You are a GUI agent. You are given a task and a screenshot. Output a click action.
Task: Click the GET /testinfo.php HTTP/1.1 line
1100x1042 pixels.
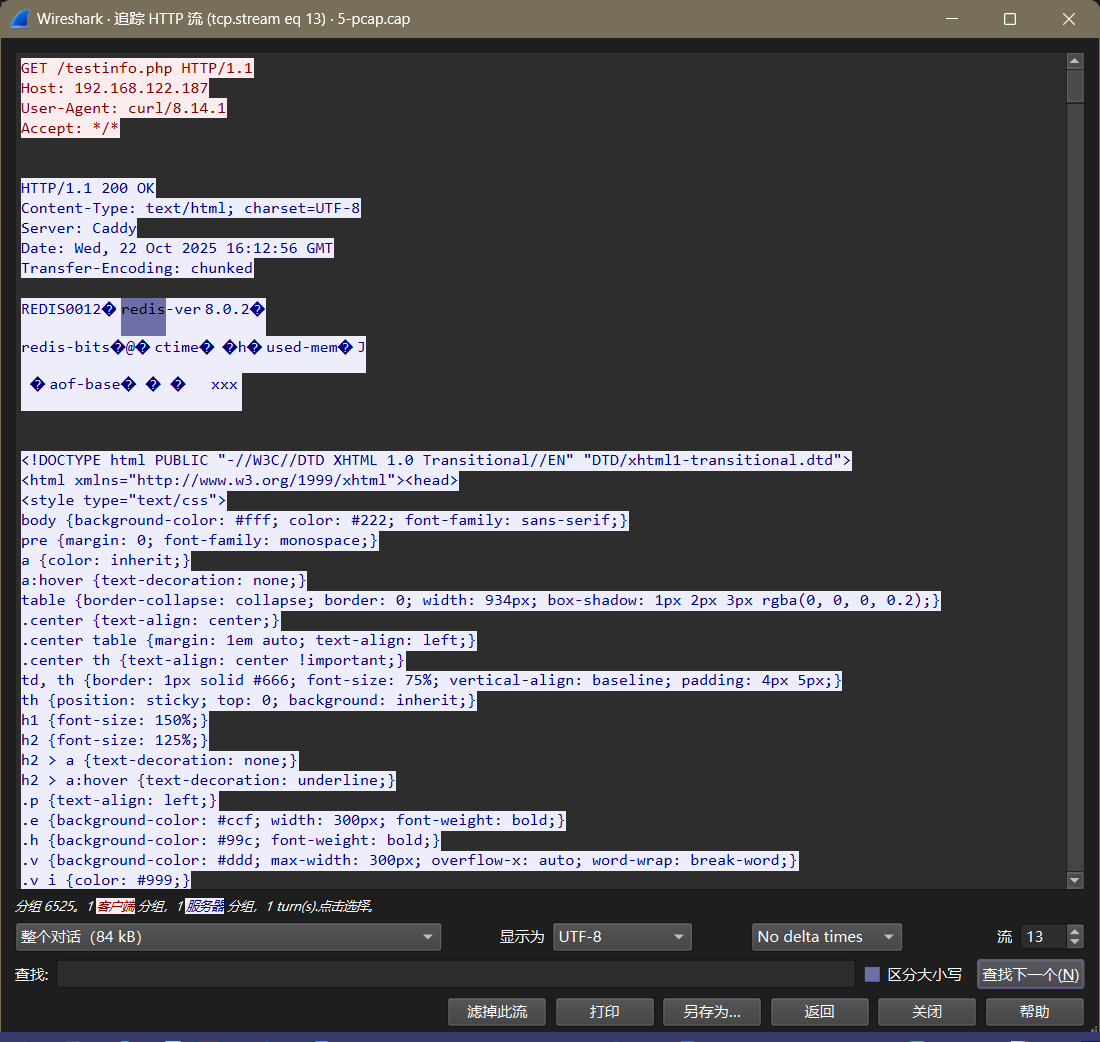[137, 68]
